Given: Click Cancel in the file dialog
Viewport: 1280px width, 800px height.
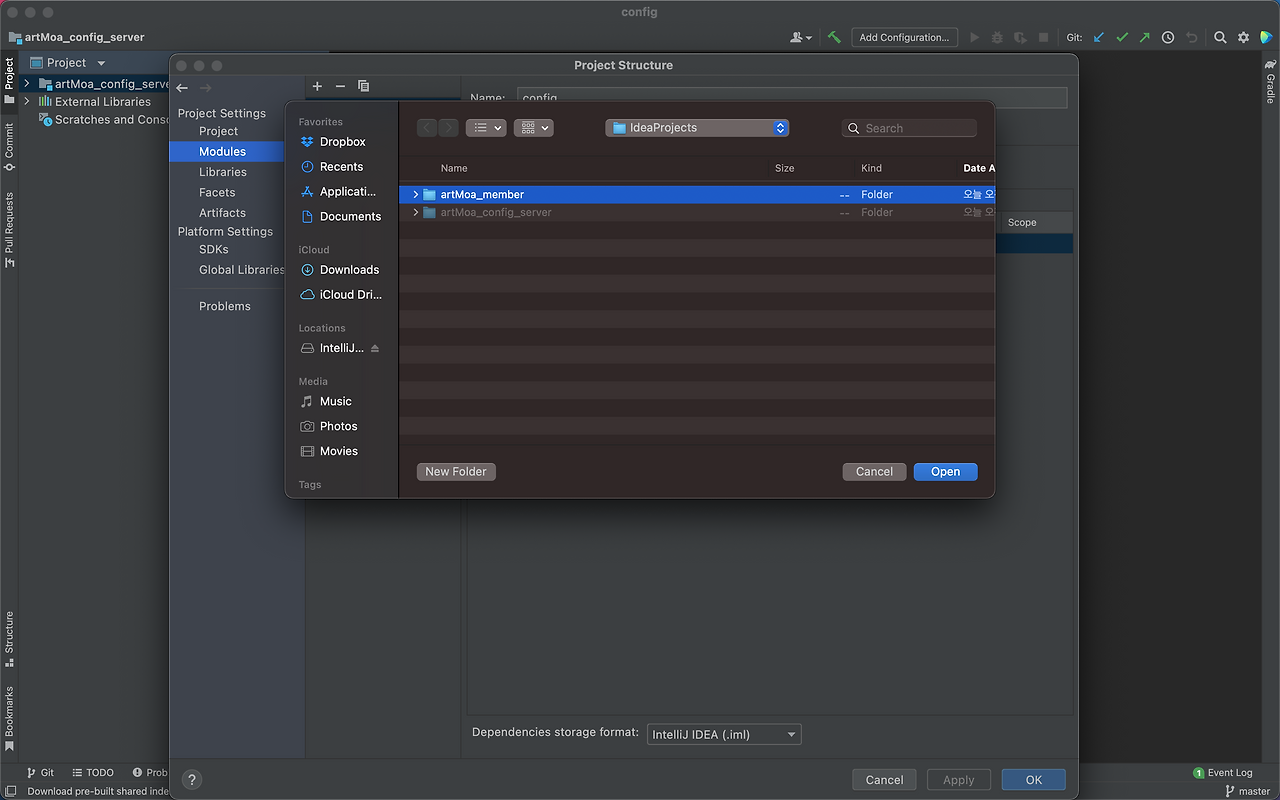Looking at the screenshot, I should [x=874, y=472].
